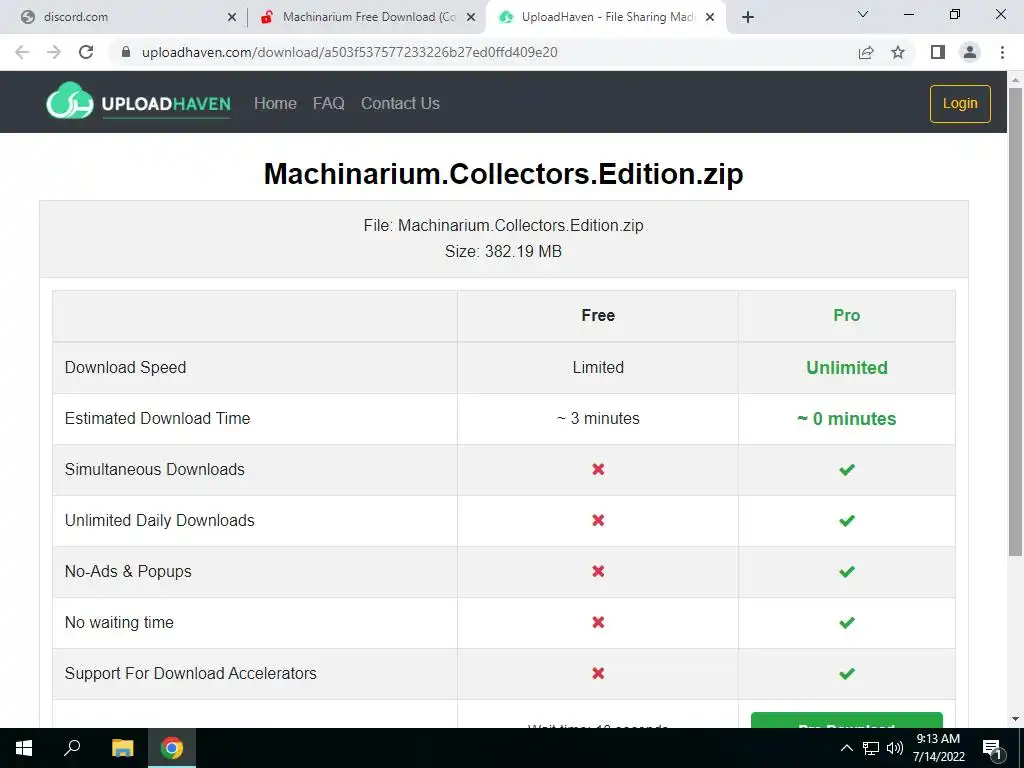Click green check in Download Accelerators row
Viewport: 1024px width, 768px height.
coord(847,673)
